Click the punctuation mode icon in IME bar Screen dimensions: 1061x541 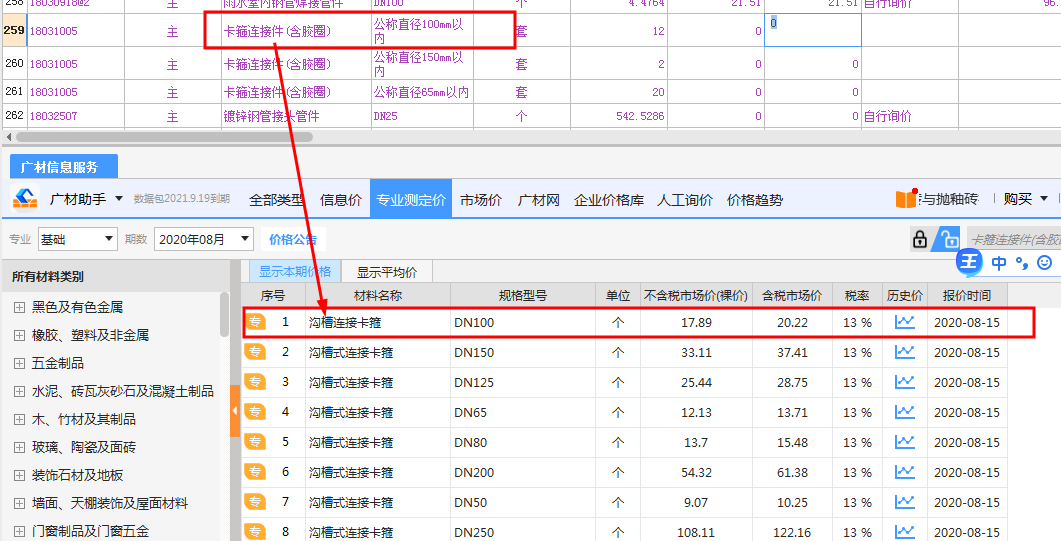pyautogui.click(x=1022, y=262)
